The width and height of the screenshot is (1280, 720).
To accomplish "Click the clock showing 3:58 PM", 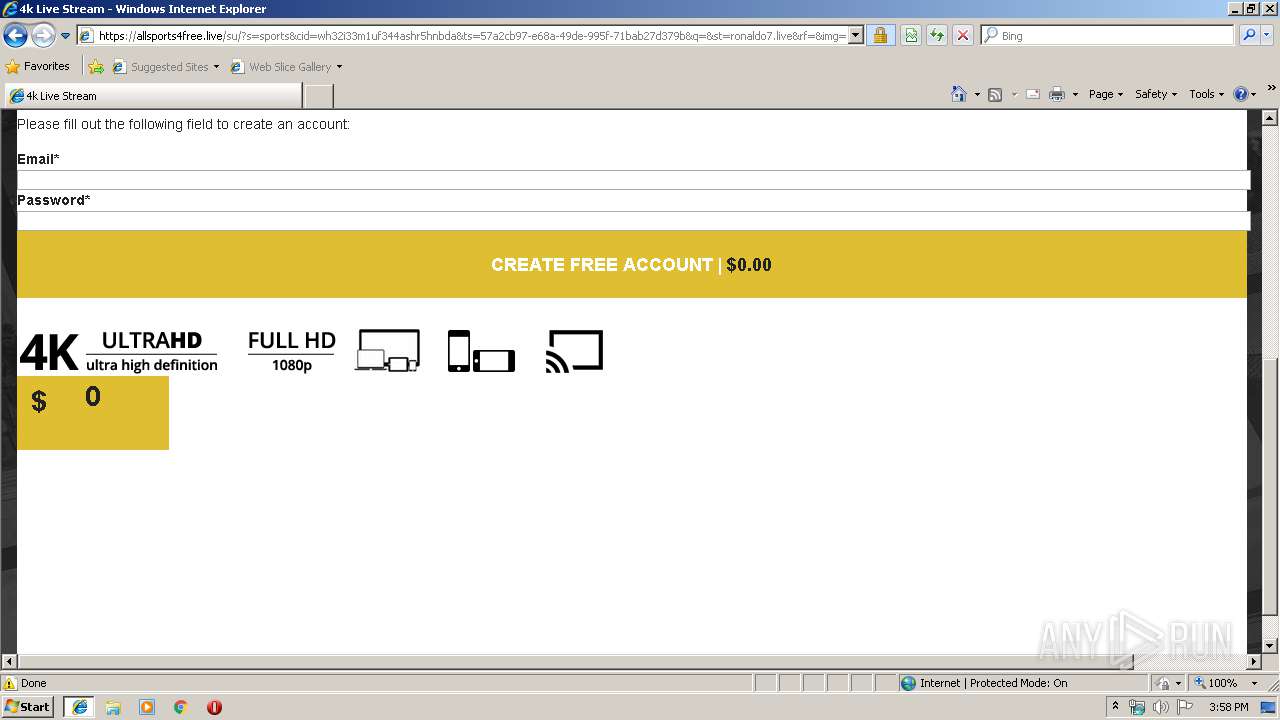I will pyautogui.click(x=1228, y=707).
